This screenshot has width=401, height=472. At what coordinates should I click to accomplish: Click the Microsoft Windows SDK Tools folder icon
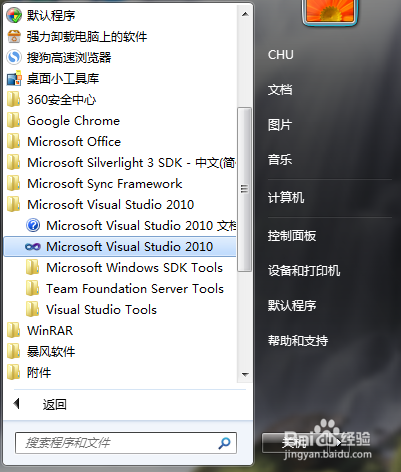[33, 267]
